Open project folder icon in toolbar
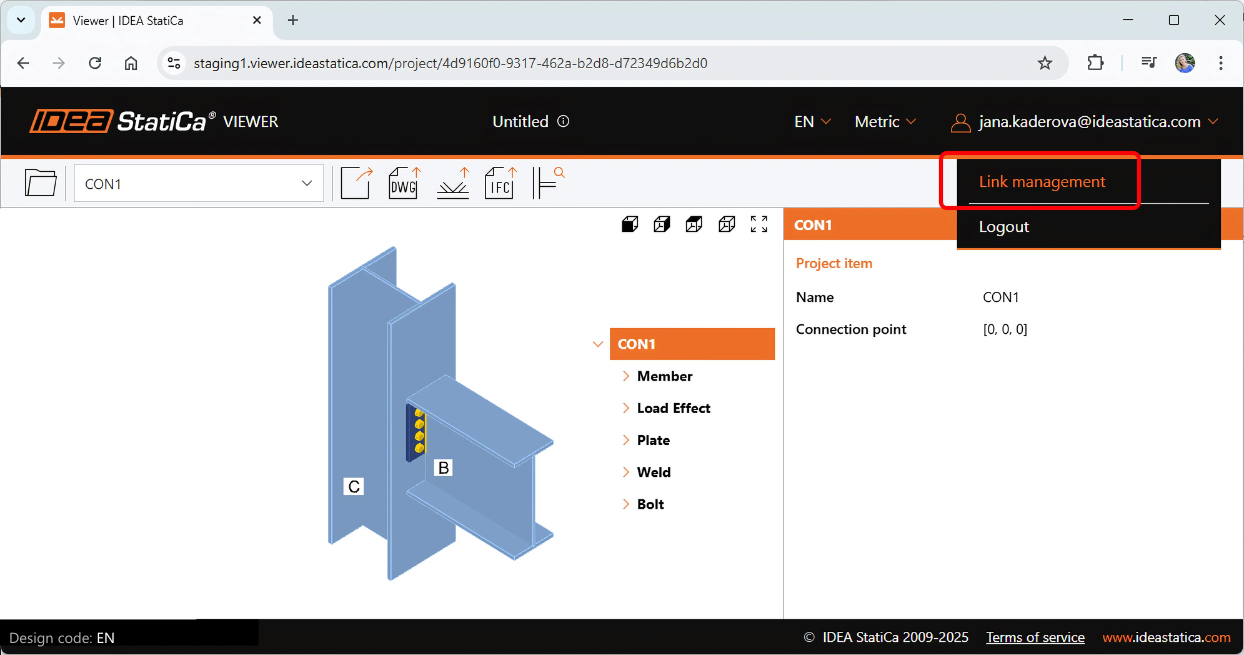The image size is (1244, 655). pyautogui.click(x=41, y=183)
